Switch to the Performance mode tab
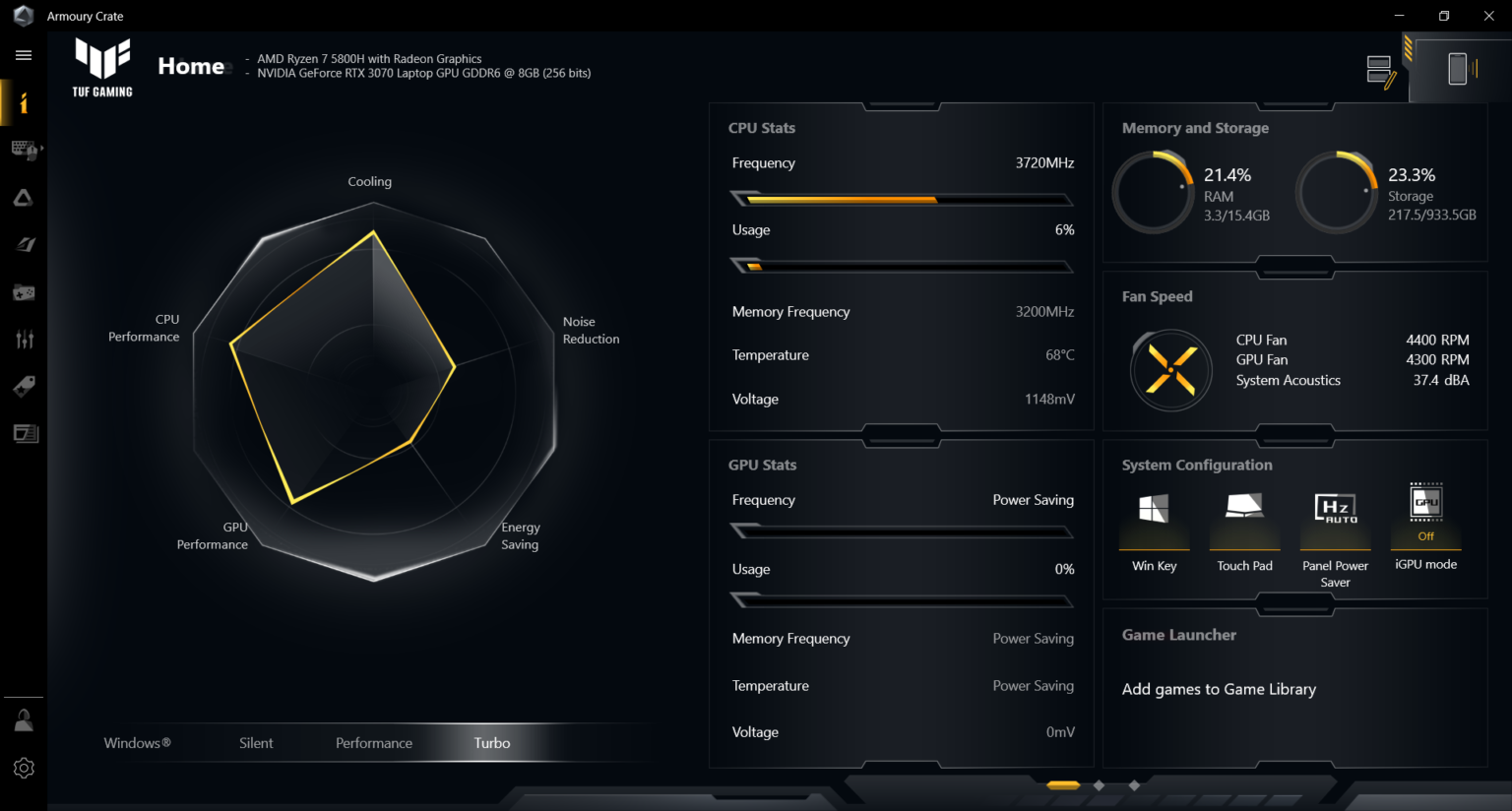Viewport: 1512px width, 811px height. coord(374,742)
